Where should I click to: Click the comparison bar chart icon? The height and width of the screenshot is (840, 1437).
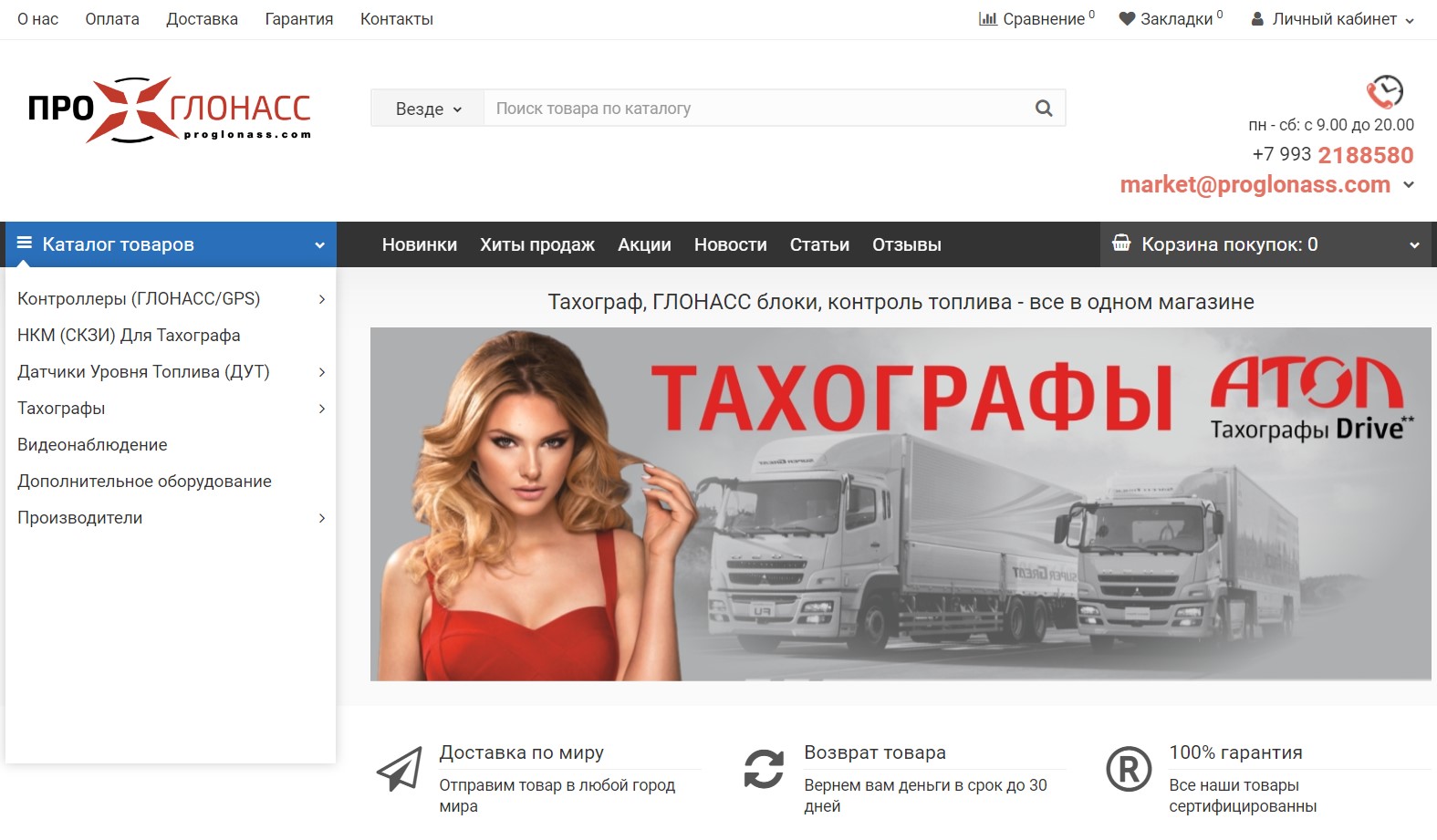tap(988, 18)
